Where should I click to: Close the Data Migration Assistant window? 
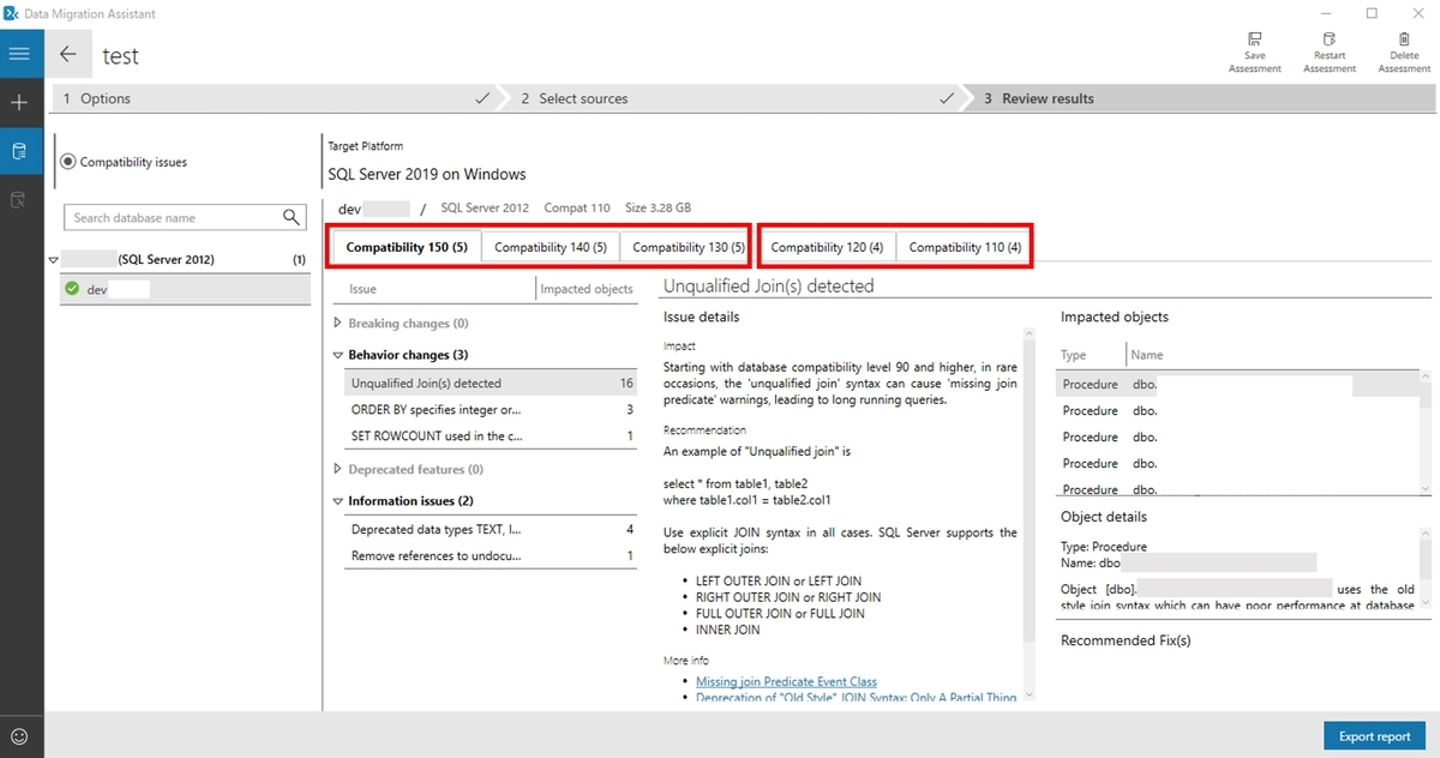coord(1418,14)
